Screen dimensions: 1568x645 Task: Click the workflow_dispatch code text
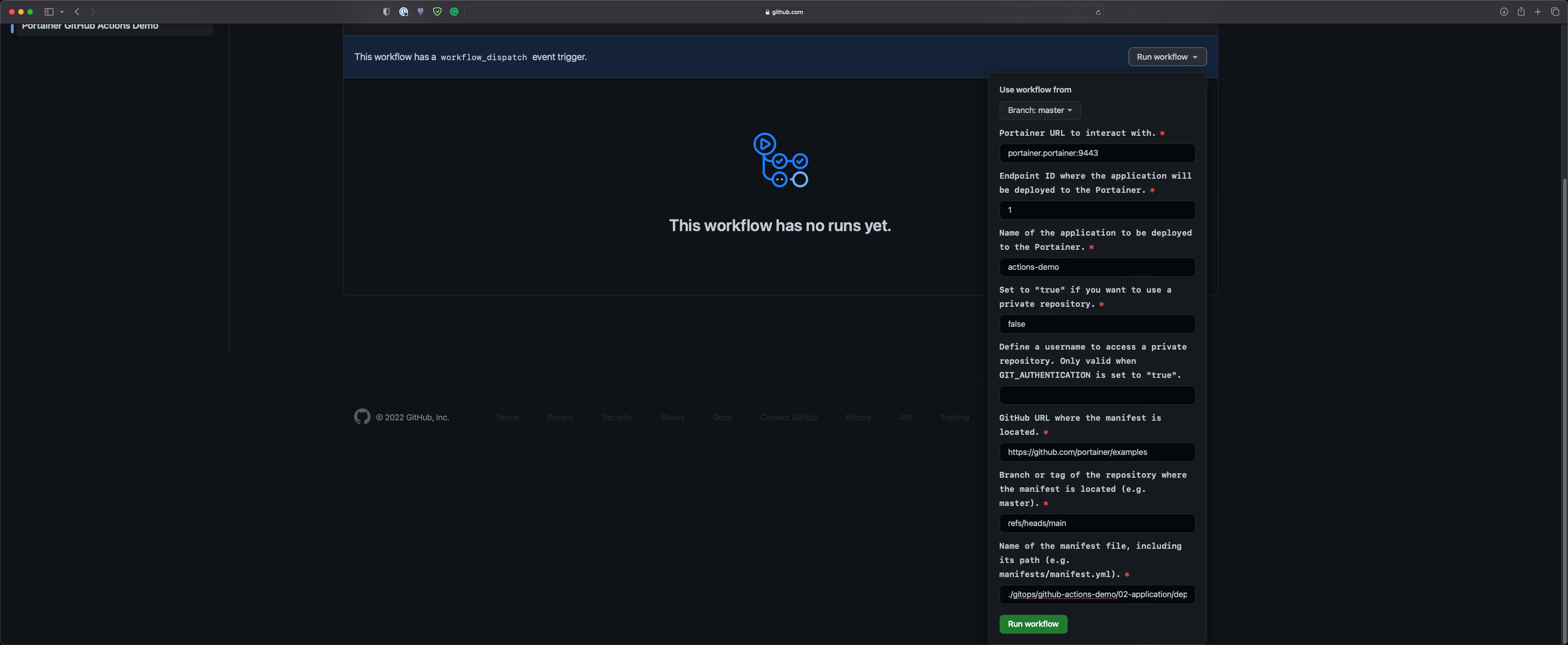click(484, 57)
